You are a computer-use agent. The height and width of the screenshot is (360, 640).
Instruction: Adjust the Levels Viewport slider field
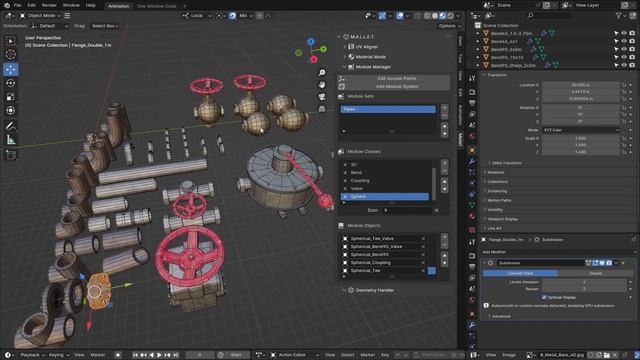click(584, 282)
